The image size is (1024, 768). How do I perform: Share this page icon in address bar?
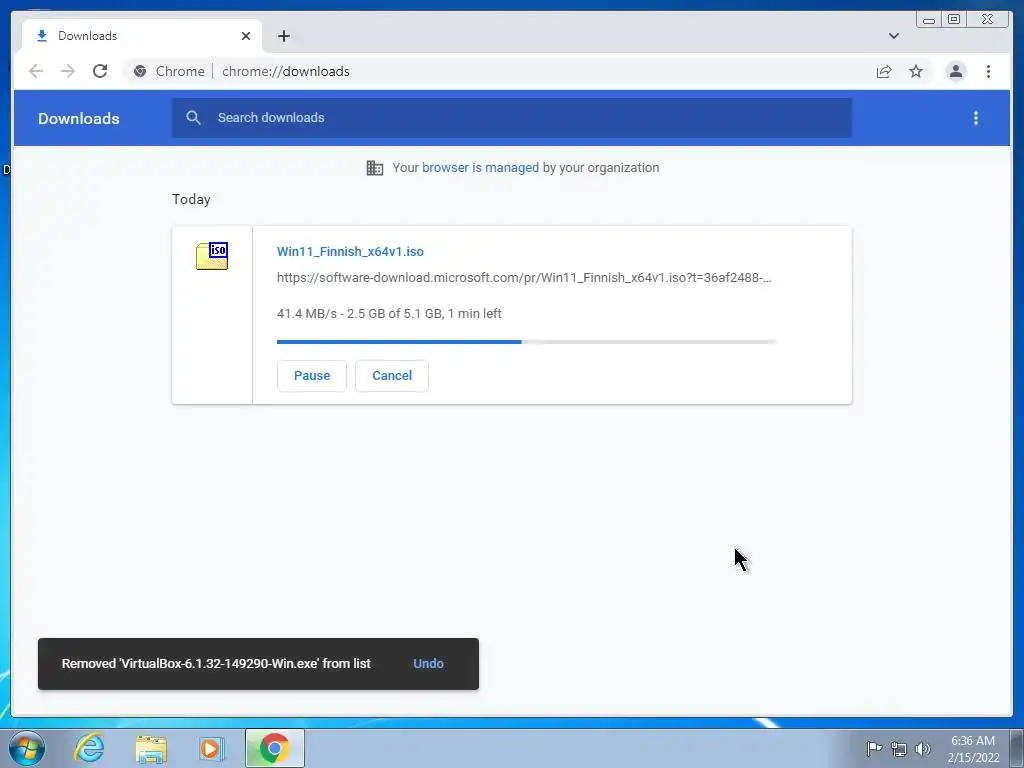point(884,71)
